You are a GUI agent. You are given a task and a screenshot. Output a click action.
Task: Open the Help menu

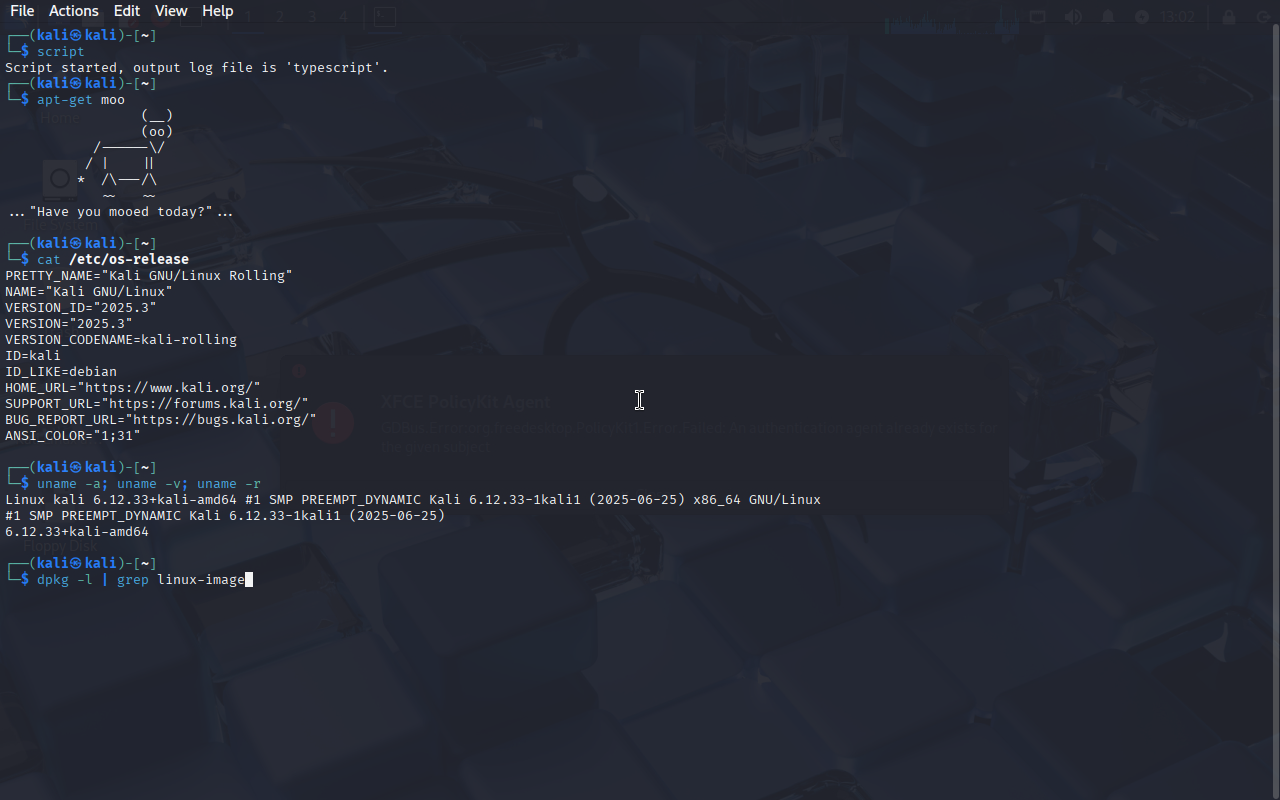point(218,11)
